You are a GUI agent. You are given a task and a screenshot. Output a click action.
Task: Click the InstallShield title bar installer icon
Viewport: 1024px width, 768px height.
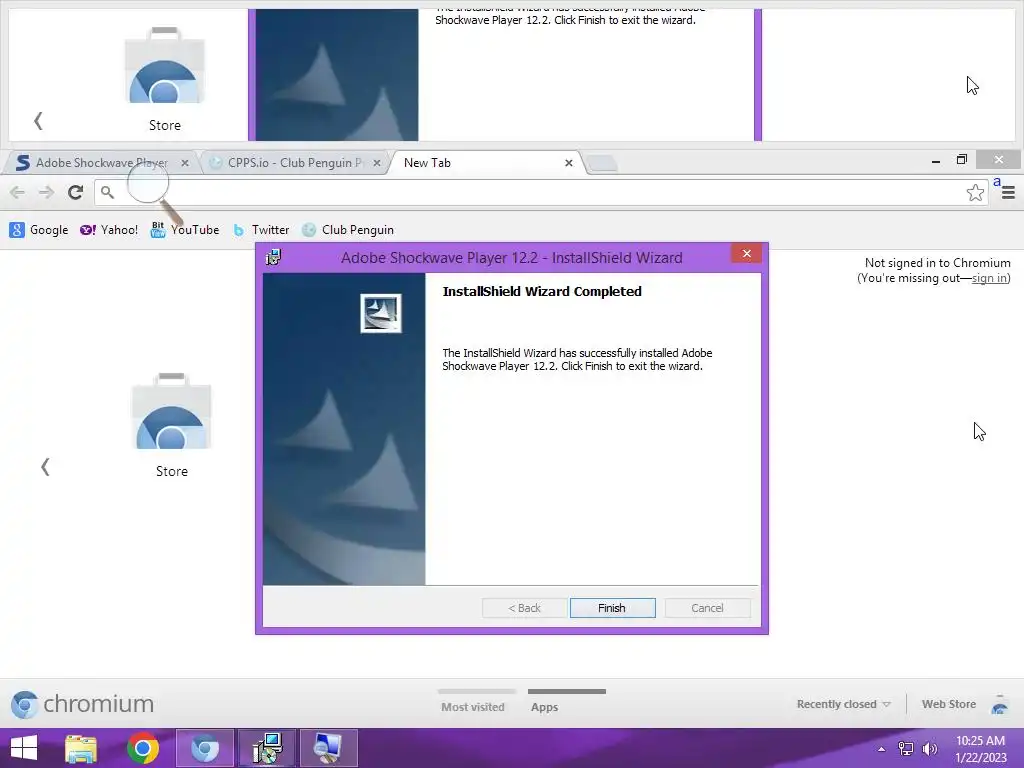click(x=274, y=257)
